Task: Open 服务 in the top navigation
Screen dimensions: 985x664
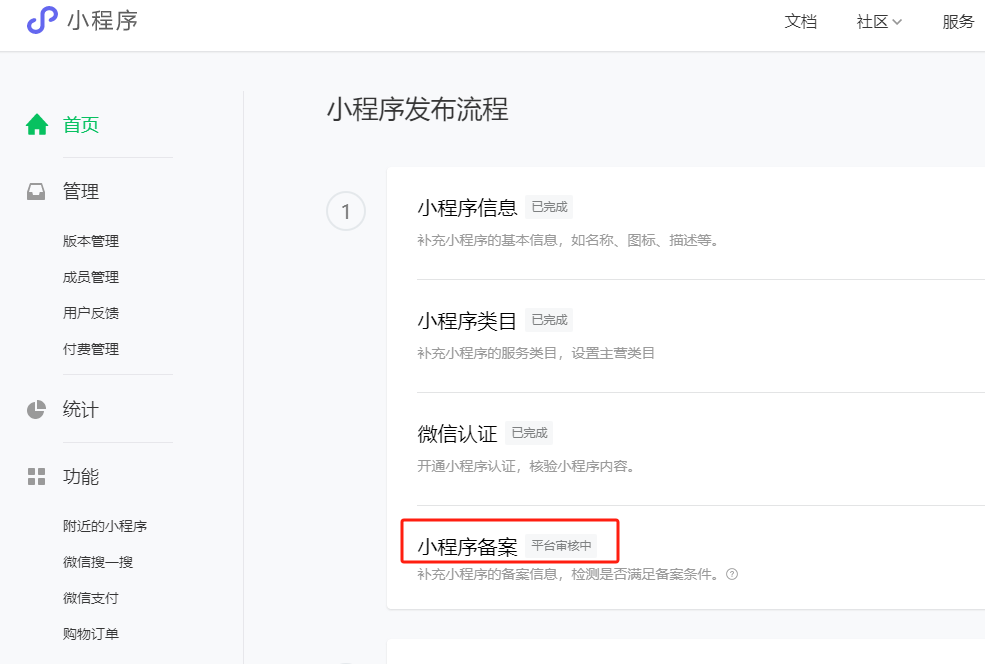Action: [958, 22]
